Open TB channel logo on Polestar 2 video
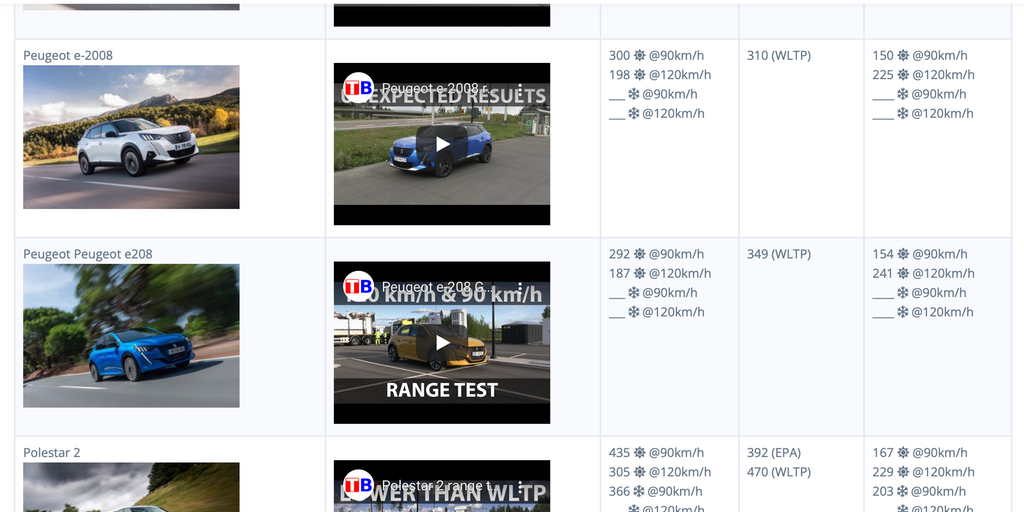Viewport: 1024px width, 512px height. [358, 485]
